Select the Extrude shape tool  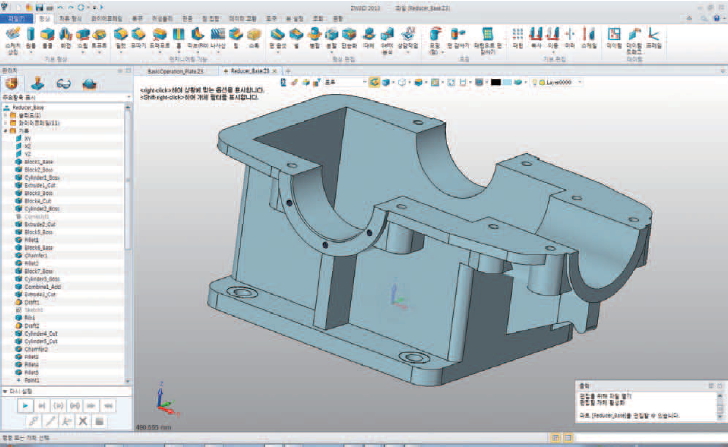click(x=47, y=37)
